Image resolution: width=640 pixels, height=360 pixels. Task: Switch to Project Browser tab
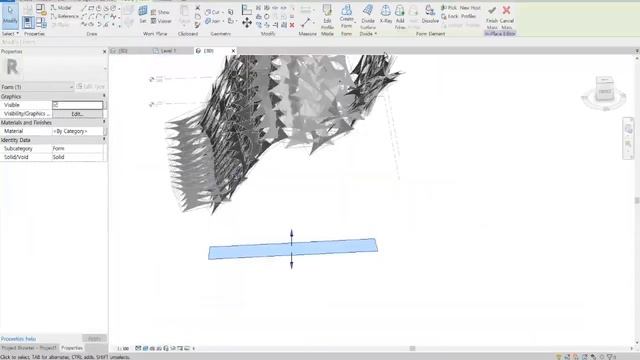(29, 348)
